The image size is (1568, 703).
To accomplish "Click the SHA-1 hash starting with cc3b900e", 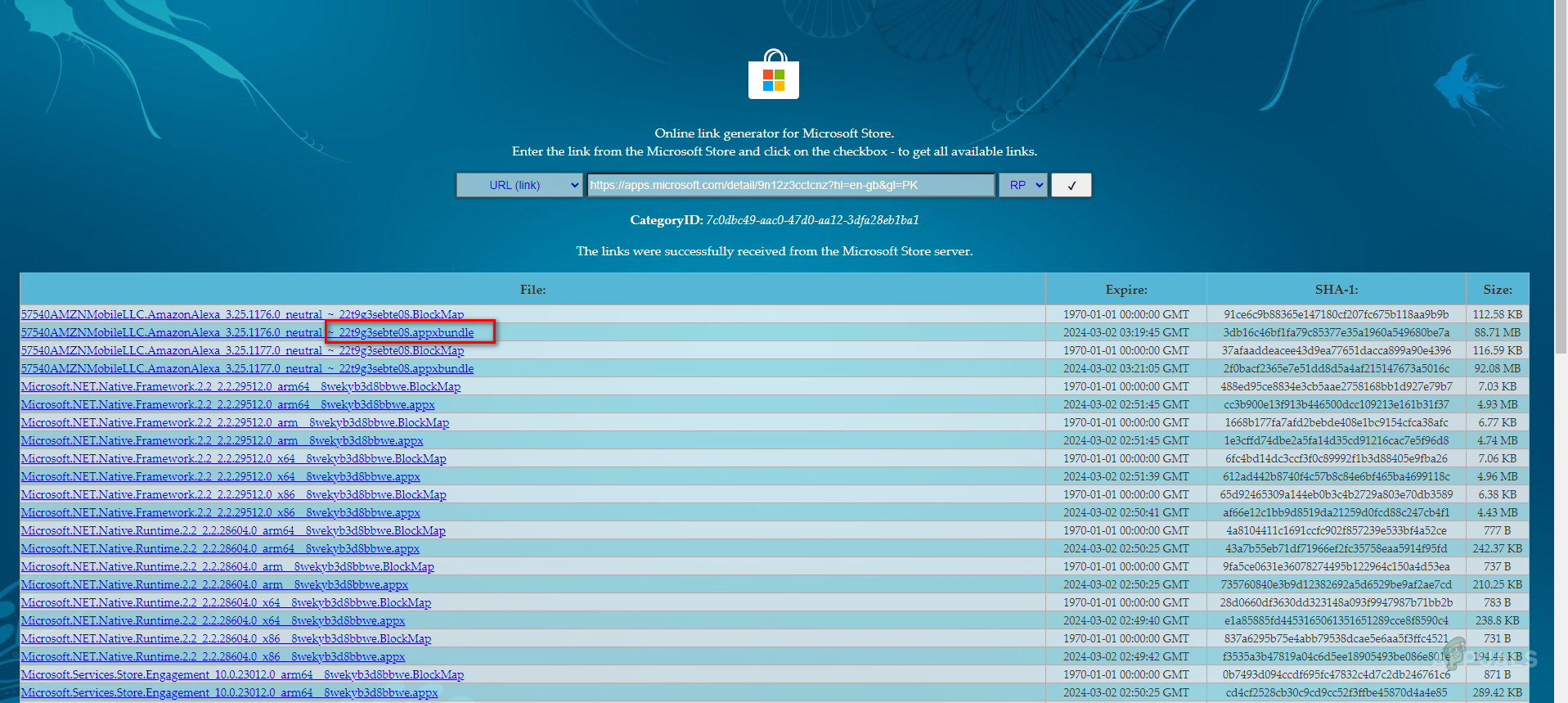I will tap(1337, 404).
